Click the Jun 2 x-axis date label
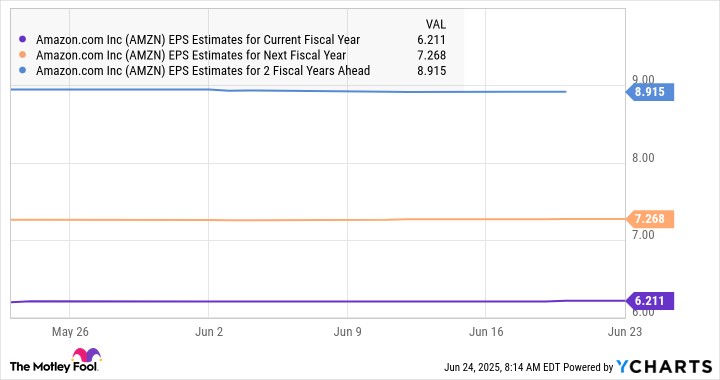 (209, 332)
